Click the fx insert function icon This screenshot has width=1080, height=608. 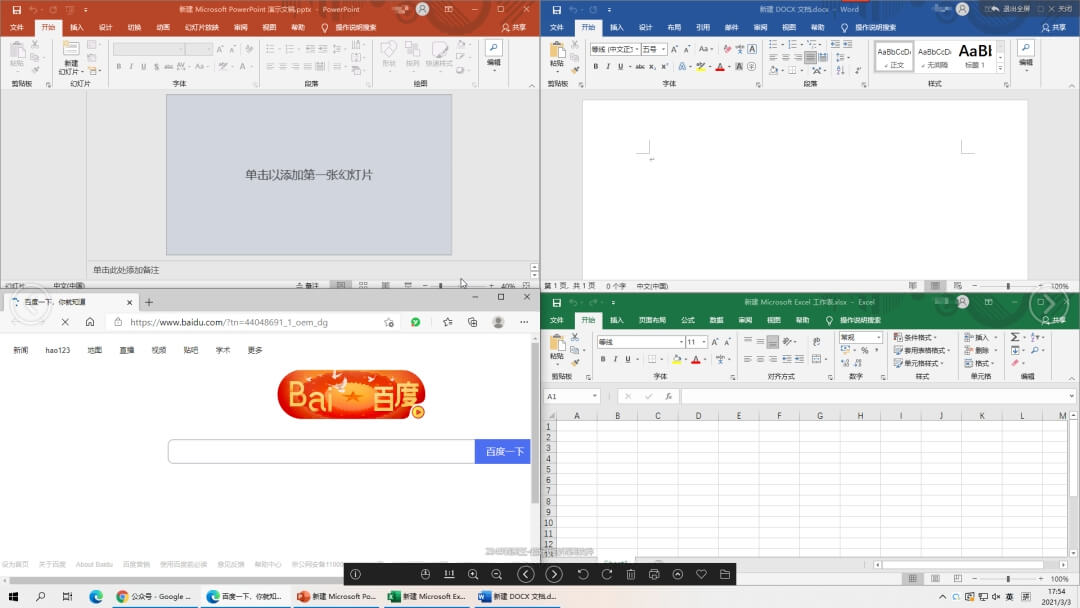pyautogui.click(x=669, y=397)
